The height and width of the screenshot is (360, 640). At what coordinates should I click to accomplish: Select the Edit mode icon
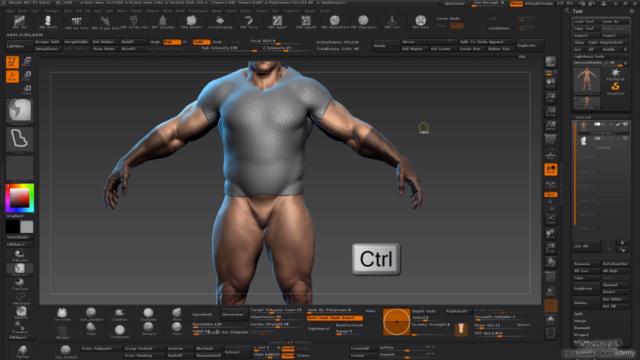pyautogui.click(x=12, y=62)
